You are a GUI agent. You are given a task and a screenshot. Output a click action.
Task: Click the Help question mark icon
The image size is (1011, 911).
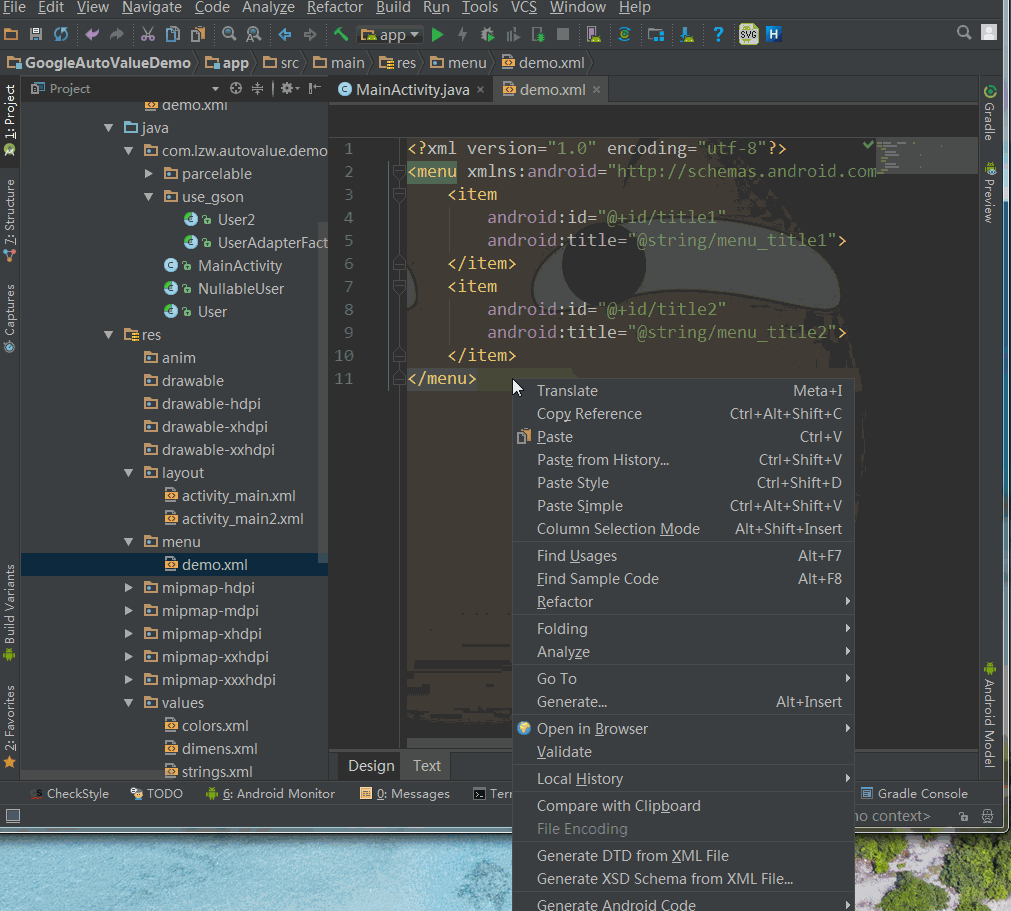point(717,34)
